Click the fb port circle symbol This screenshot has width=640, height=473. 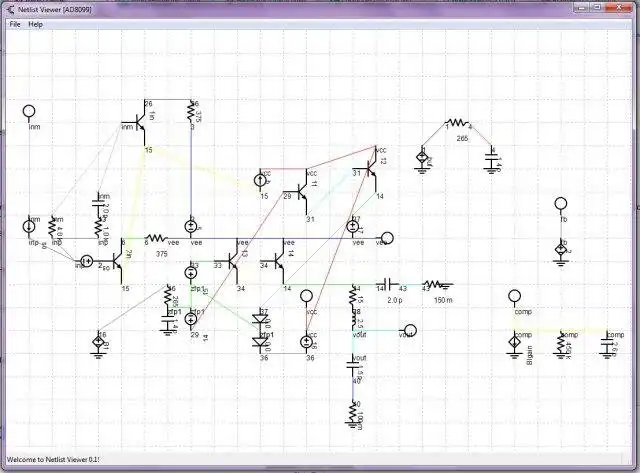[x=561, y=204]
